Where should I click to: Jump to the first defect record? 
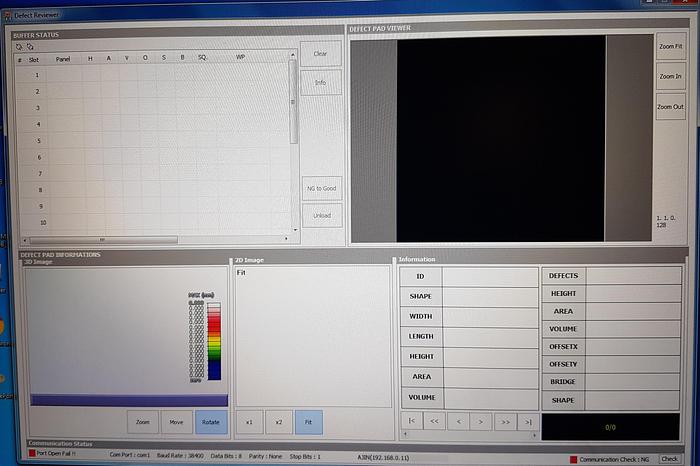point(411,422)
